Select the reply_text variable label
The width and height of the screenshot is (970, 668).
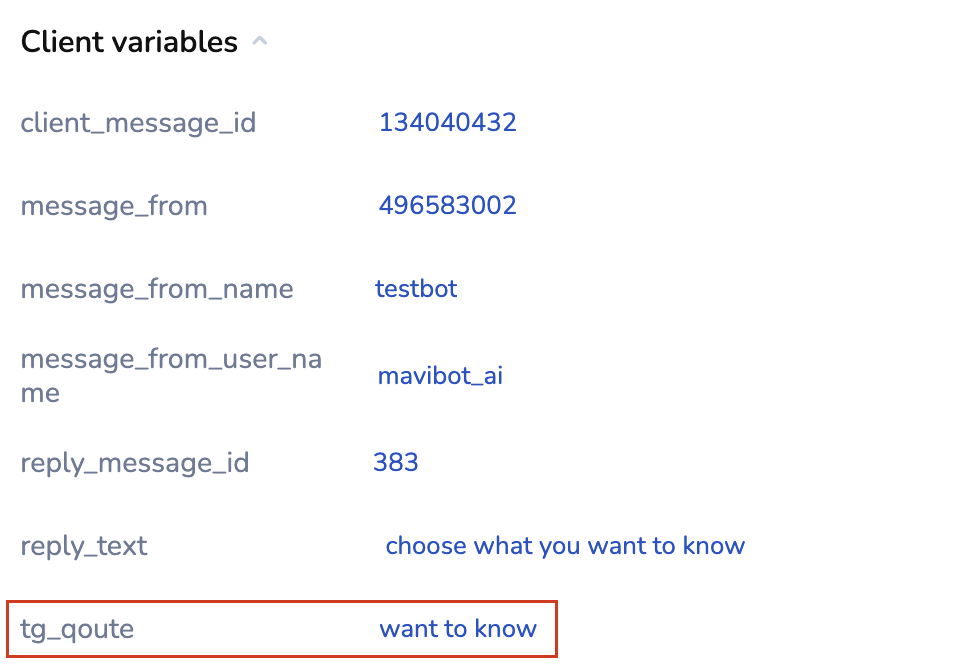click(x=84, y=546)
